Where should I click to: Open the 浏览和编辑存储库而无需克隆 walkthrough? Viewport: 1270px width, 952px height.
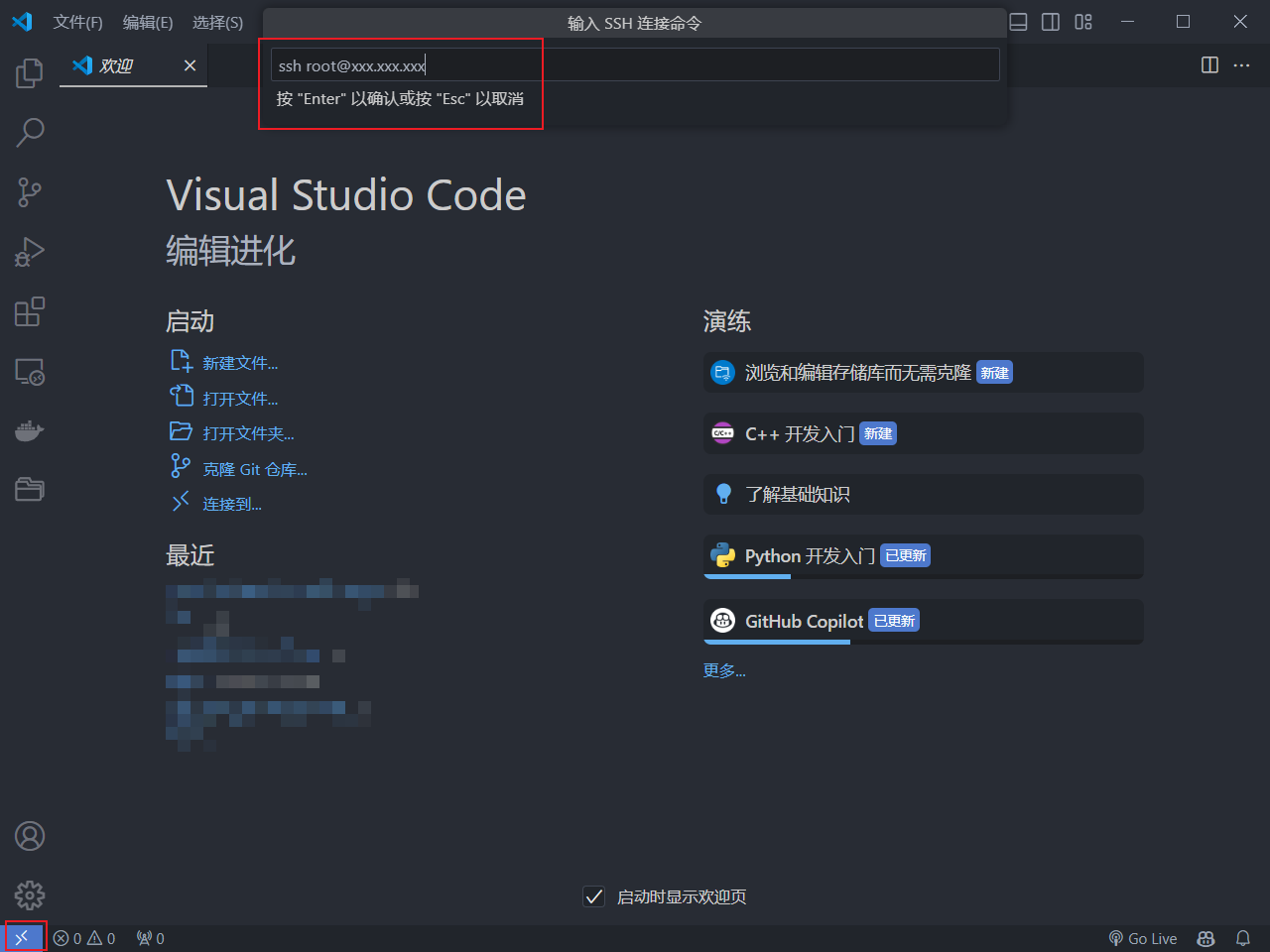924,373
